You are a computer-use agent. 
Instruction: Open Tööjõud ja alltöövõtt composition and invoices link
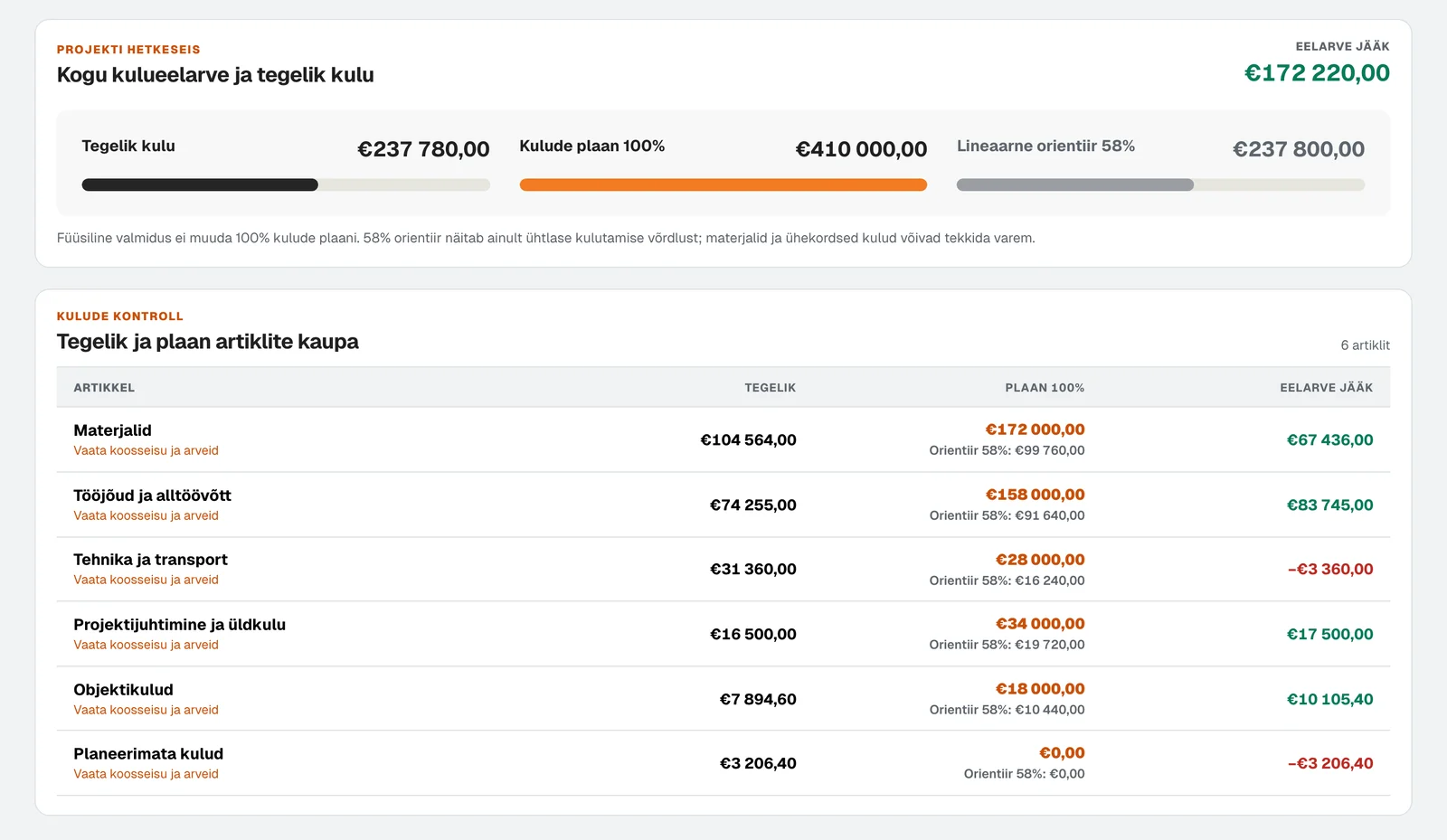tap(146, 515)
